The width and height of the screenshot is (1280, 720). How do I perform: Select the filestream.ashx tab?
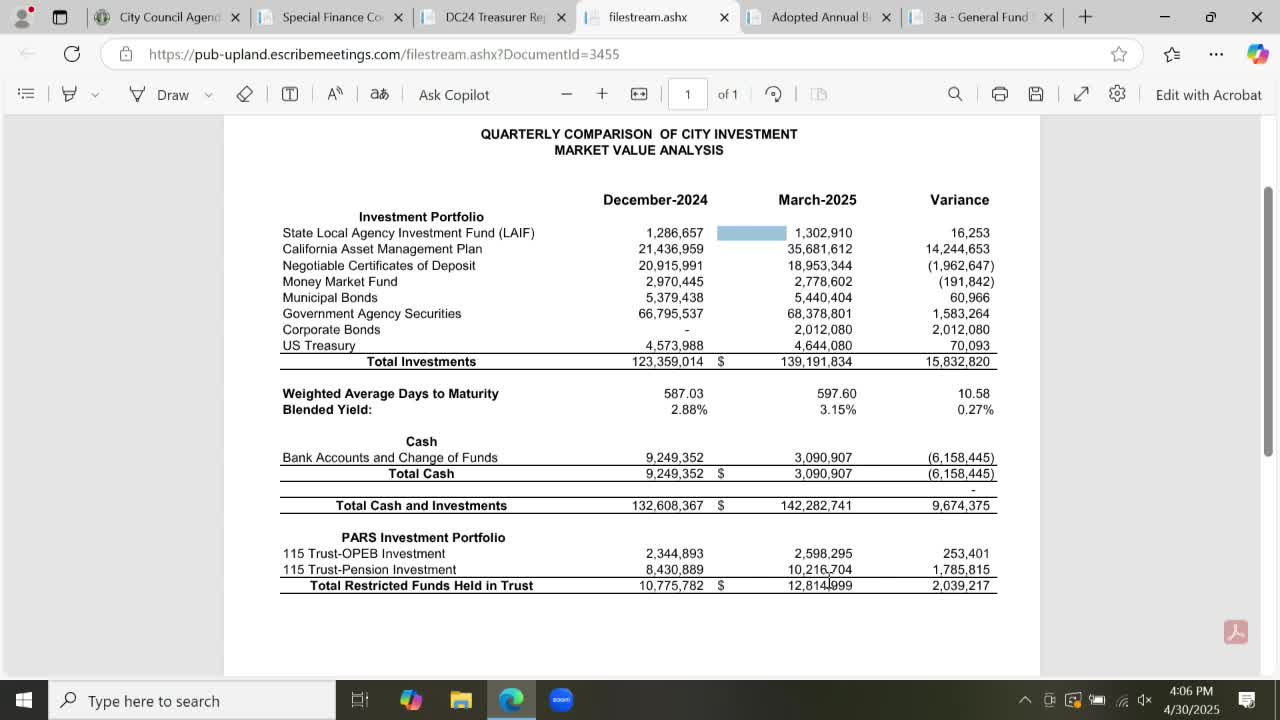(x=647, y=17)
